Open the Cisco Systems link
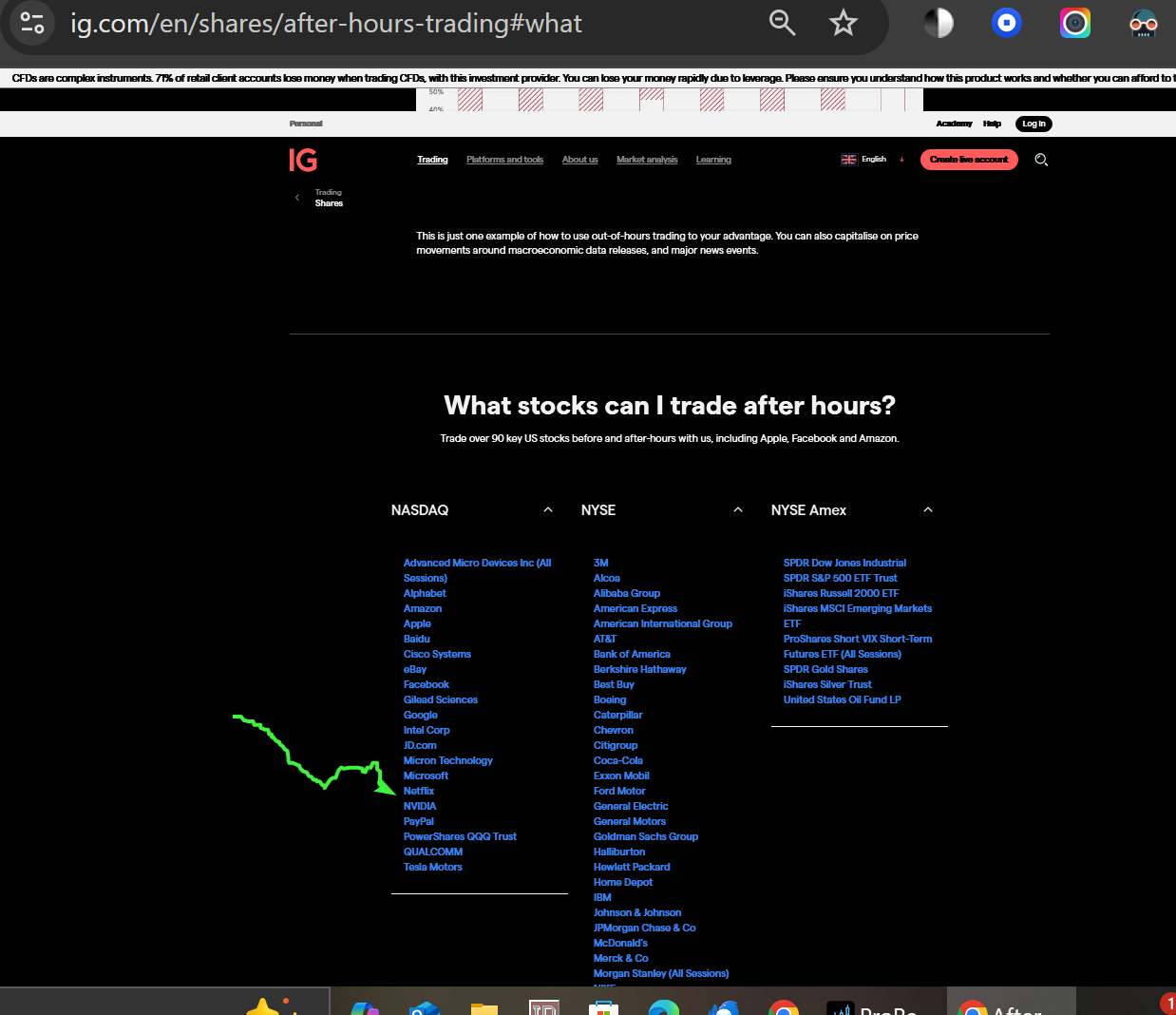Image resolution: width=1176 pixels, height=1015 pixels. (437, 654)
